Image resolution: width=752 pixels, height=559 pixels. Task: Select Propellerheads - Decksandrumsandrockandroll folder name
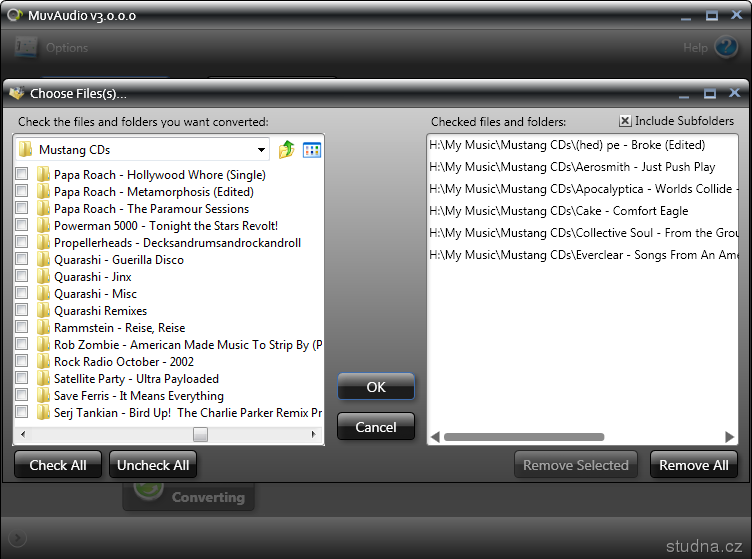(x=177, y=243)
